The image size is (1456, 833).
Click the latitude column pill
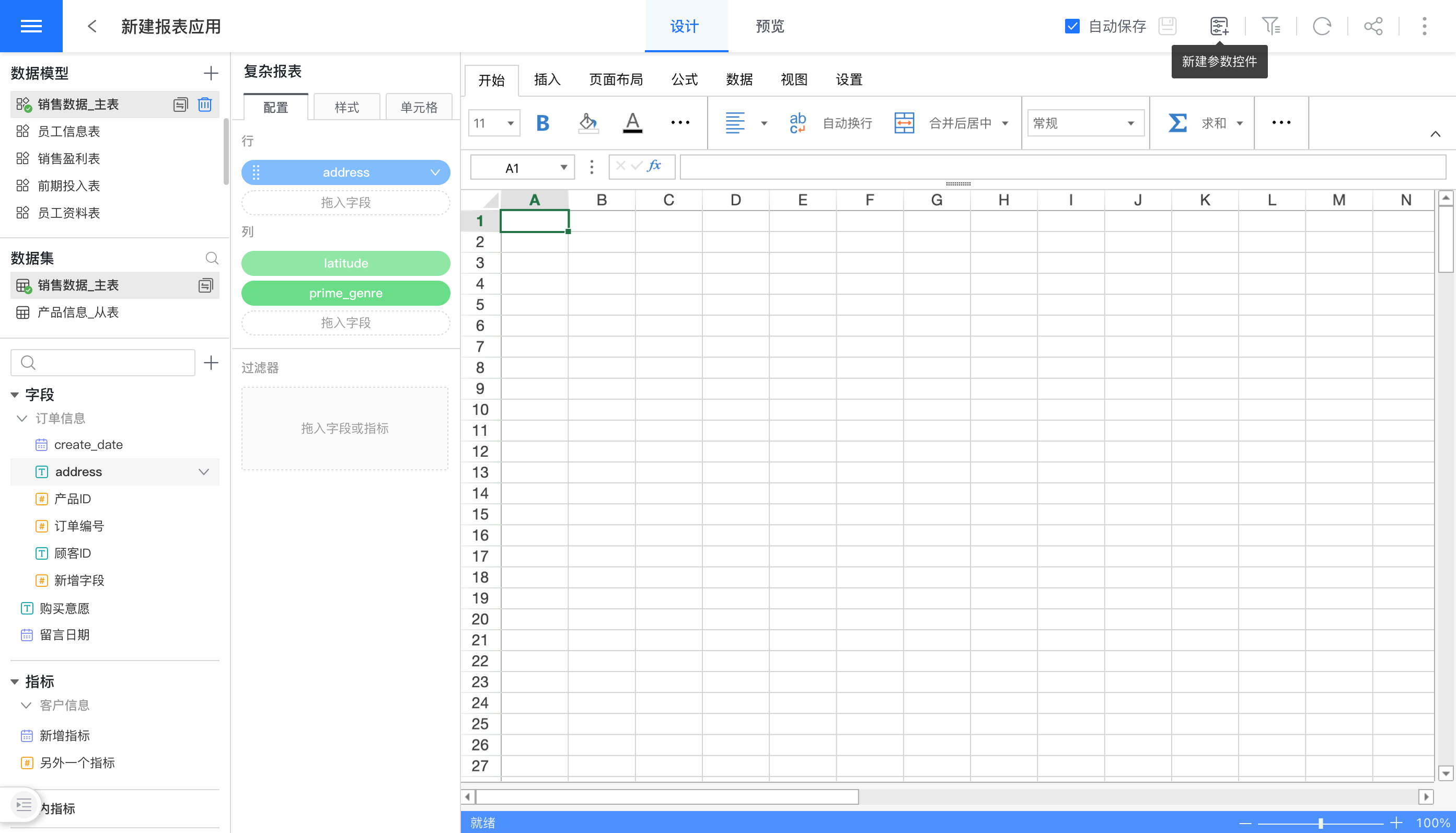tap(345, 263)
